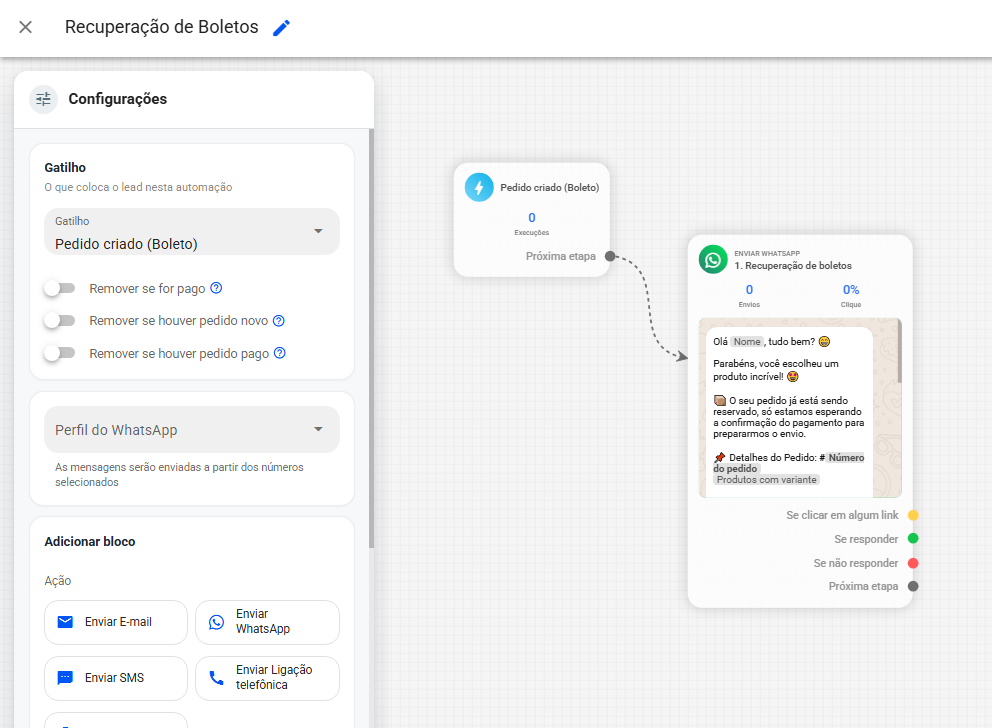Click the phone icon in Enviar Ligação telefônica
Screen dimensions: 992x728
coord(216,678)
